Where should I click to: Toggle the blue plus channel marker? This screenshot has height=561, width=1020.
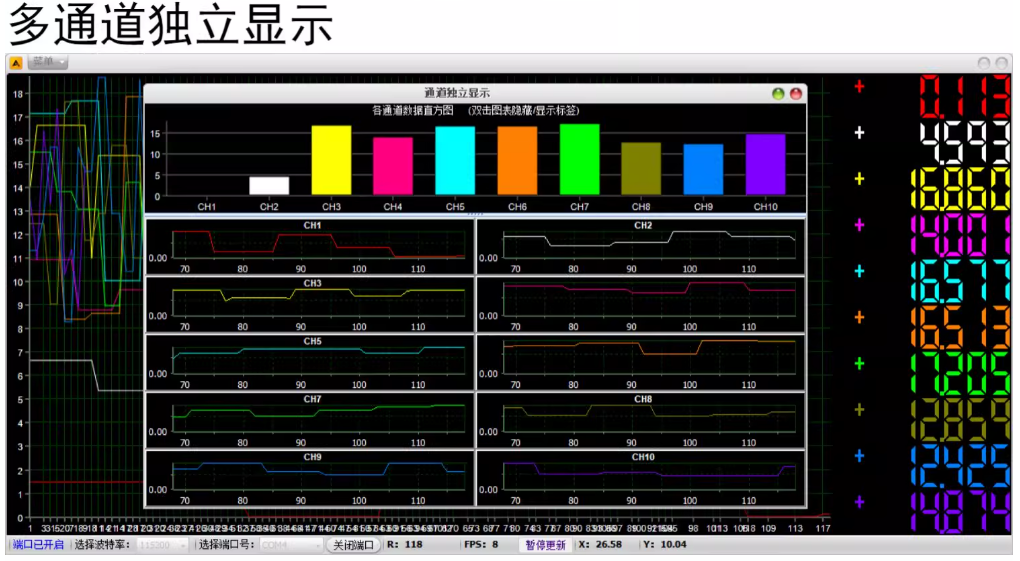[x=859, y=456]
